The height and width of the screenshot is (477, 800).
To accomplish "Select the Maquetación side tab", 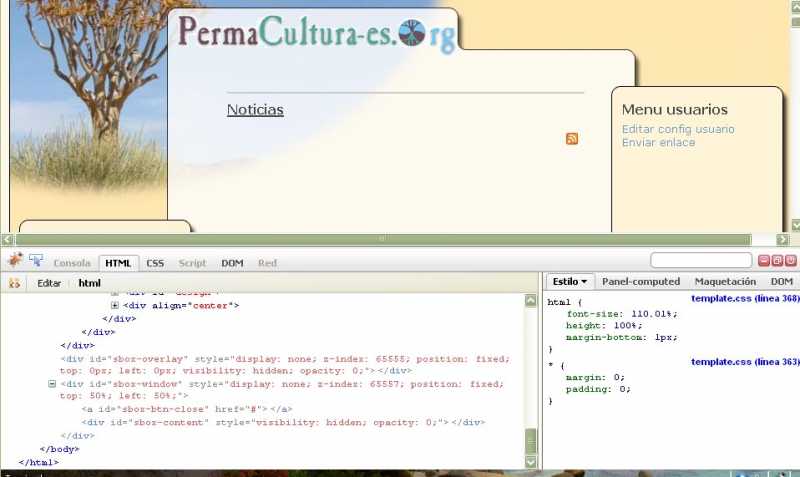I will 725,282.
